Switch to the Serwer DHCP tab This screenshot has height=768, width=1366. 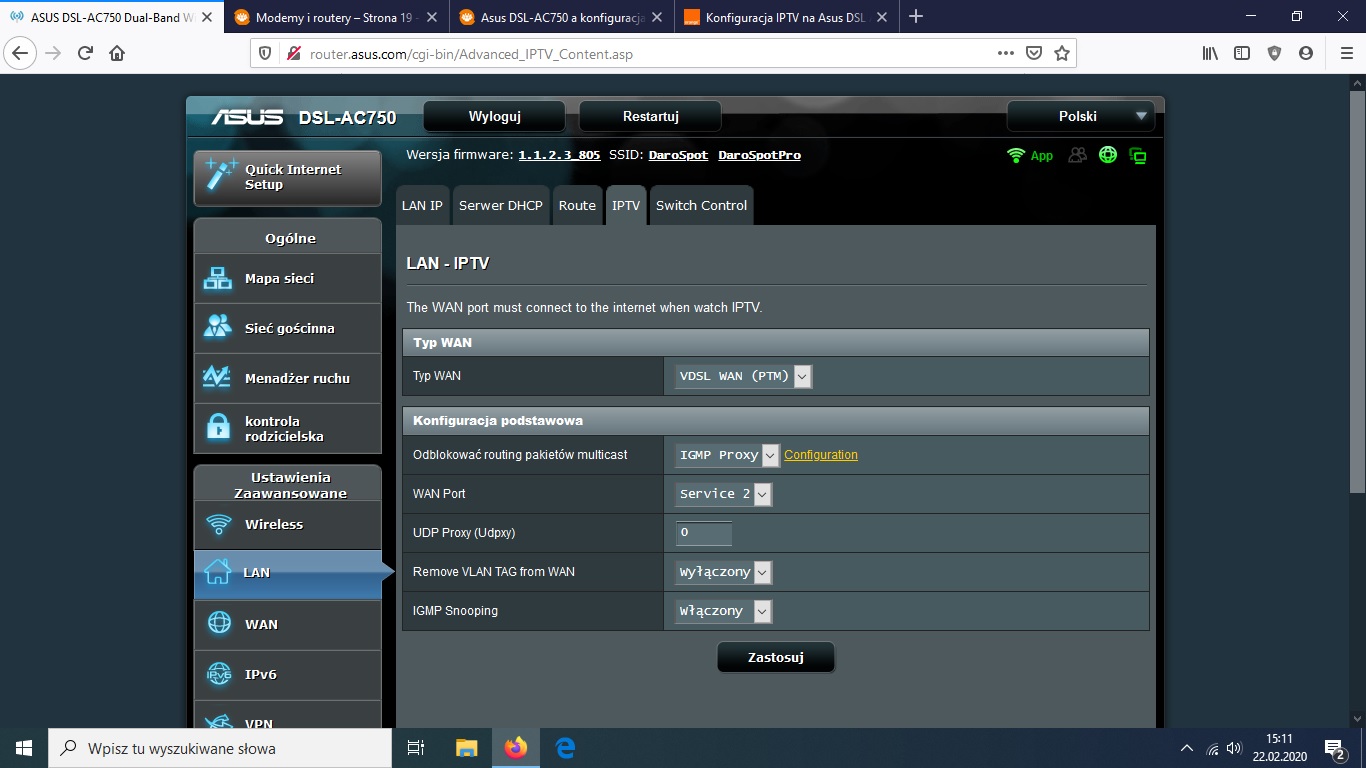click(x=500, y=205)
